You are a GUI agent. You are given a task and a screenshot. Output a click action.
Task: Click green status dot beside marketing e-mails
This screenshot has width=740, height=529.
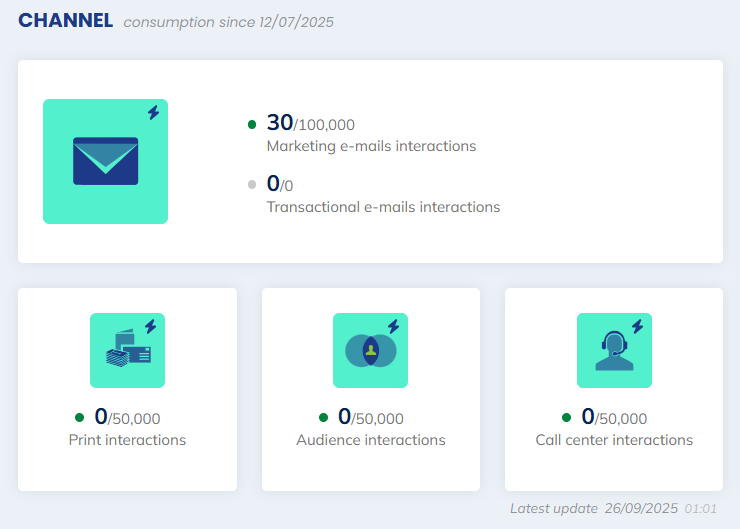252,124
